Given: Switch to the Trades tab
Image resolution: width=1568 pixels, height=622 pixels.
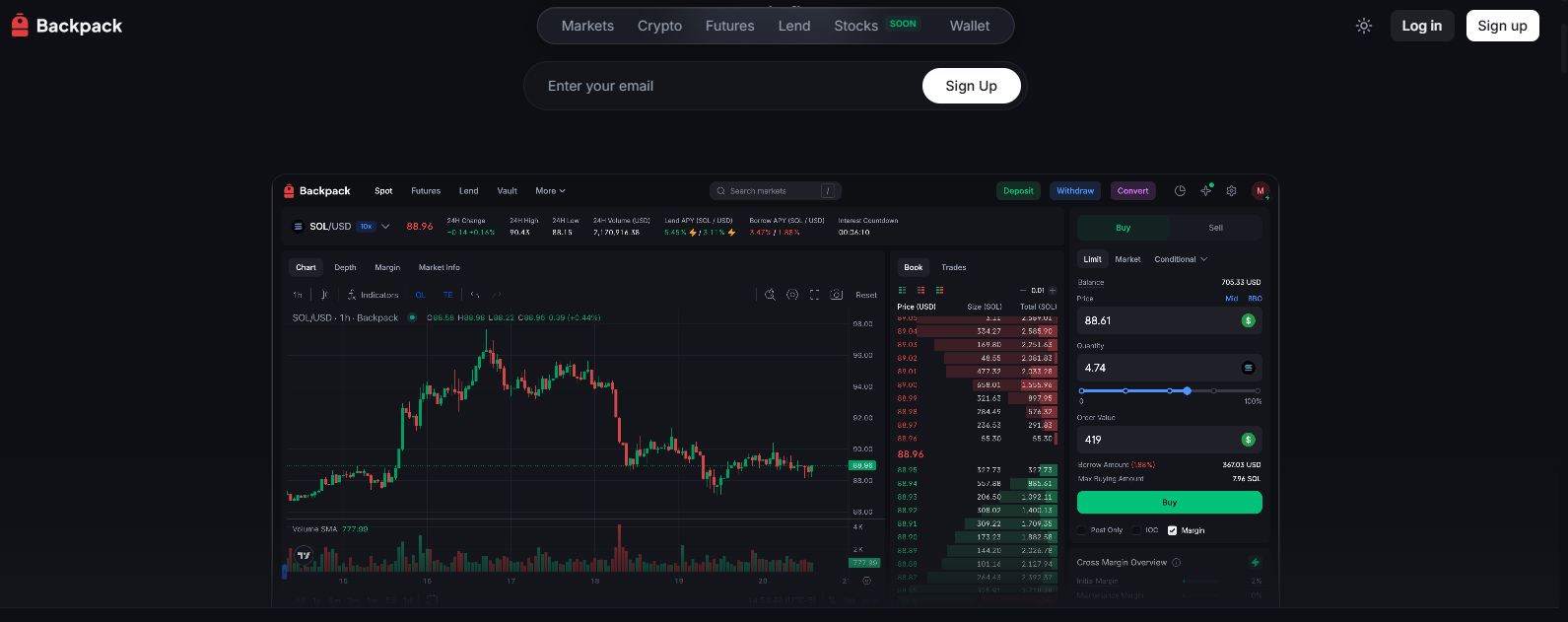Looking at the screenshot, I should point(953,267).
